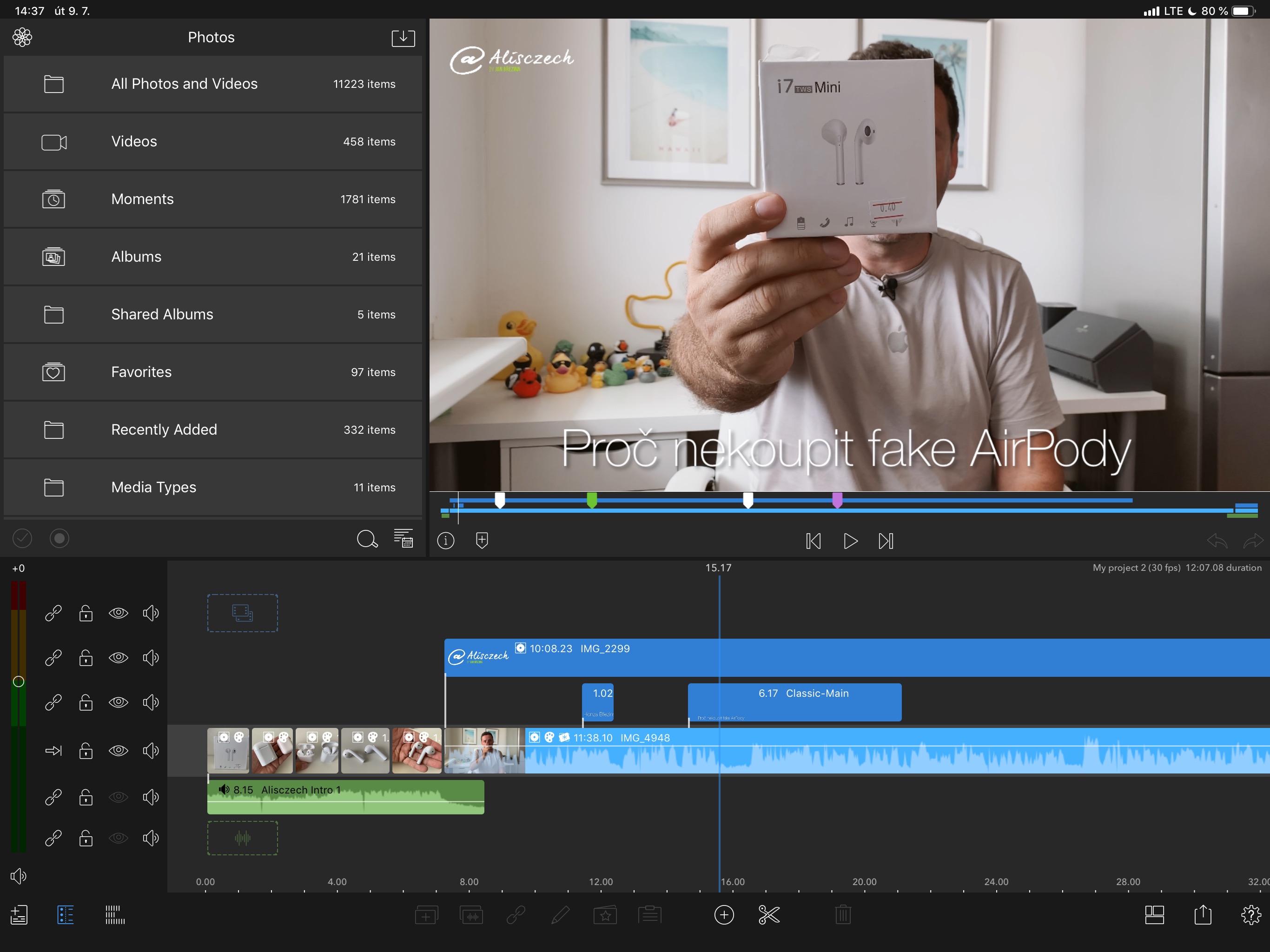Mute speaker on main IMG_4948 track
The image size is (1270, 952).
pos(151,750)
